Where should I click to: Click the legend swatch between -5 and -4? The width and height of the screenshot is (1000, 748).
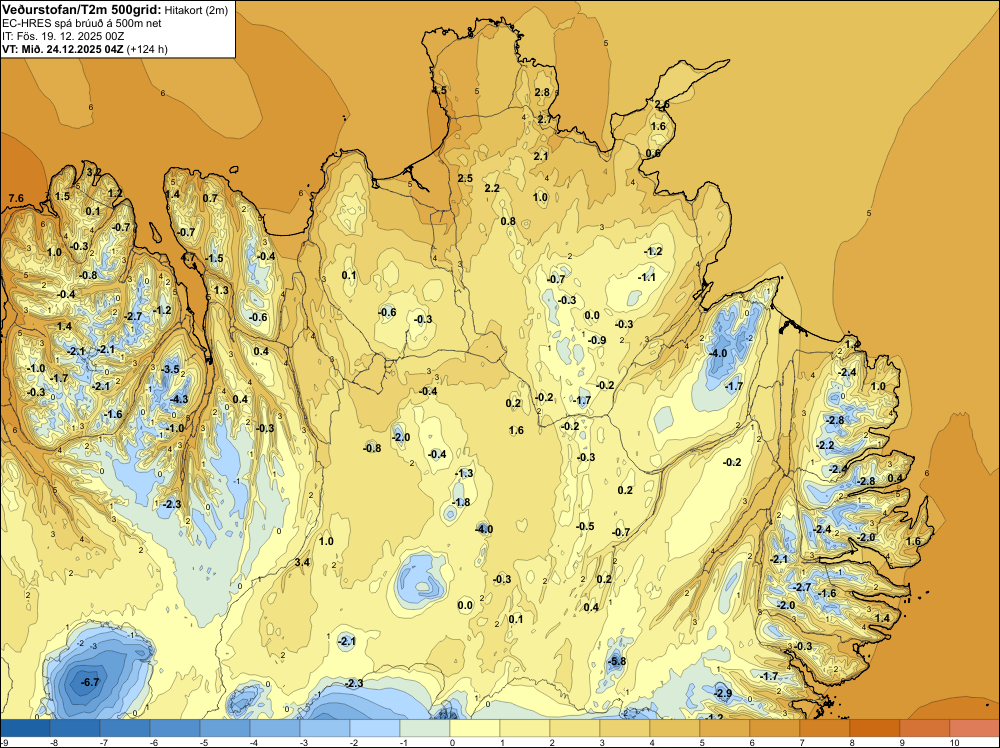coord(225,728)
